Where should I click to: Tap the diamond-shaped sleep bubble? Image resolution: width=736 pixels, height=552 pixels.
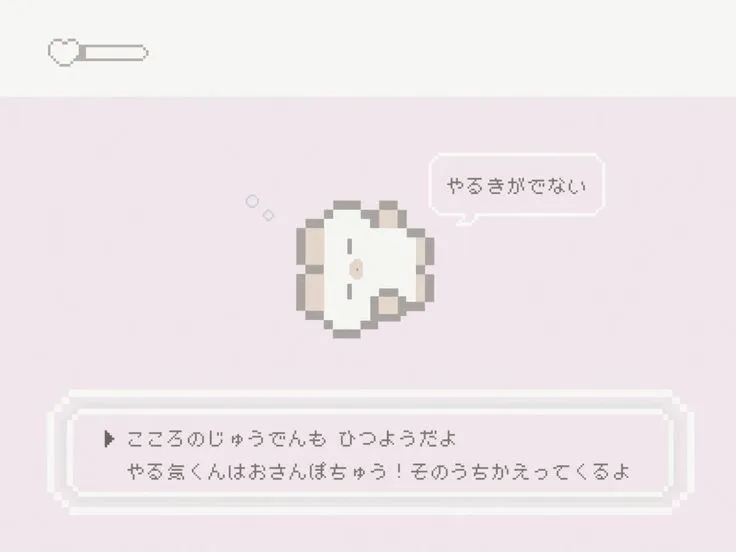pyautogui.click(x=268, y=215)
